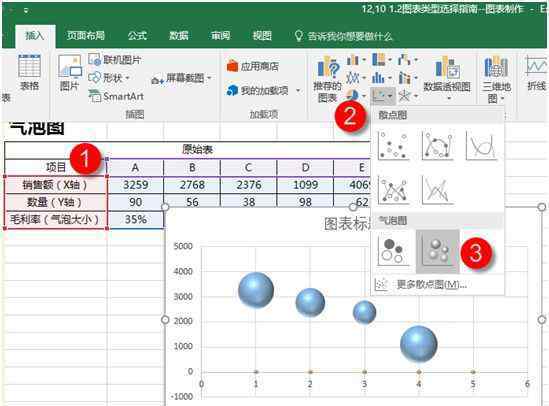
Task: Expand the My Add-ins dropdown arrow
Action: click(298, 91)
